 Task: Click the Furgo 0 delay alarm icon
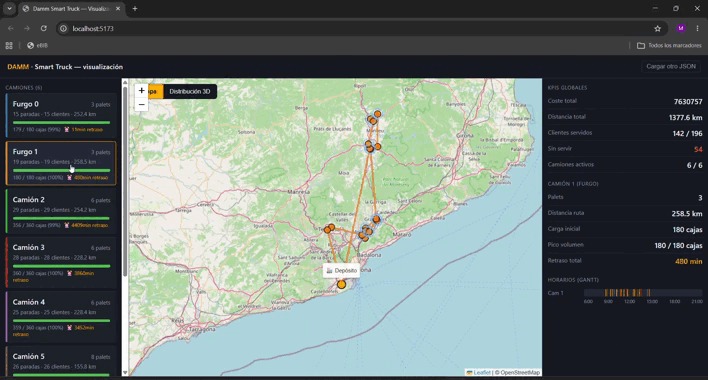(x=66, y=130)
